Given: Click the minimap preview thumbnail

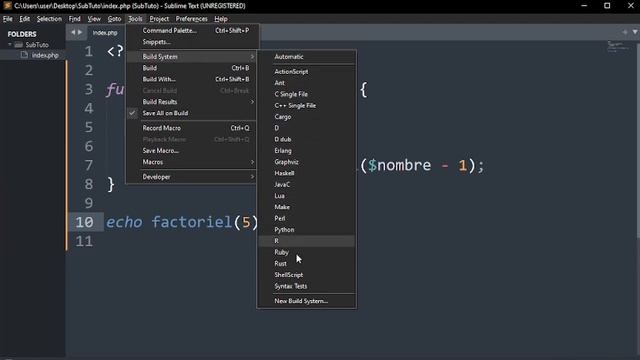Looking at the screenshot, I should pos(618,47).
